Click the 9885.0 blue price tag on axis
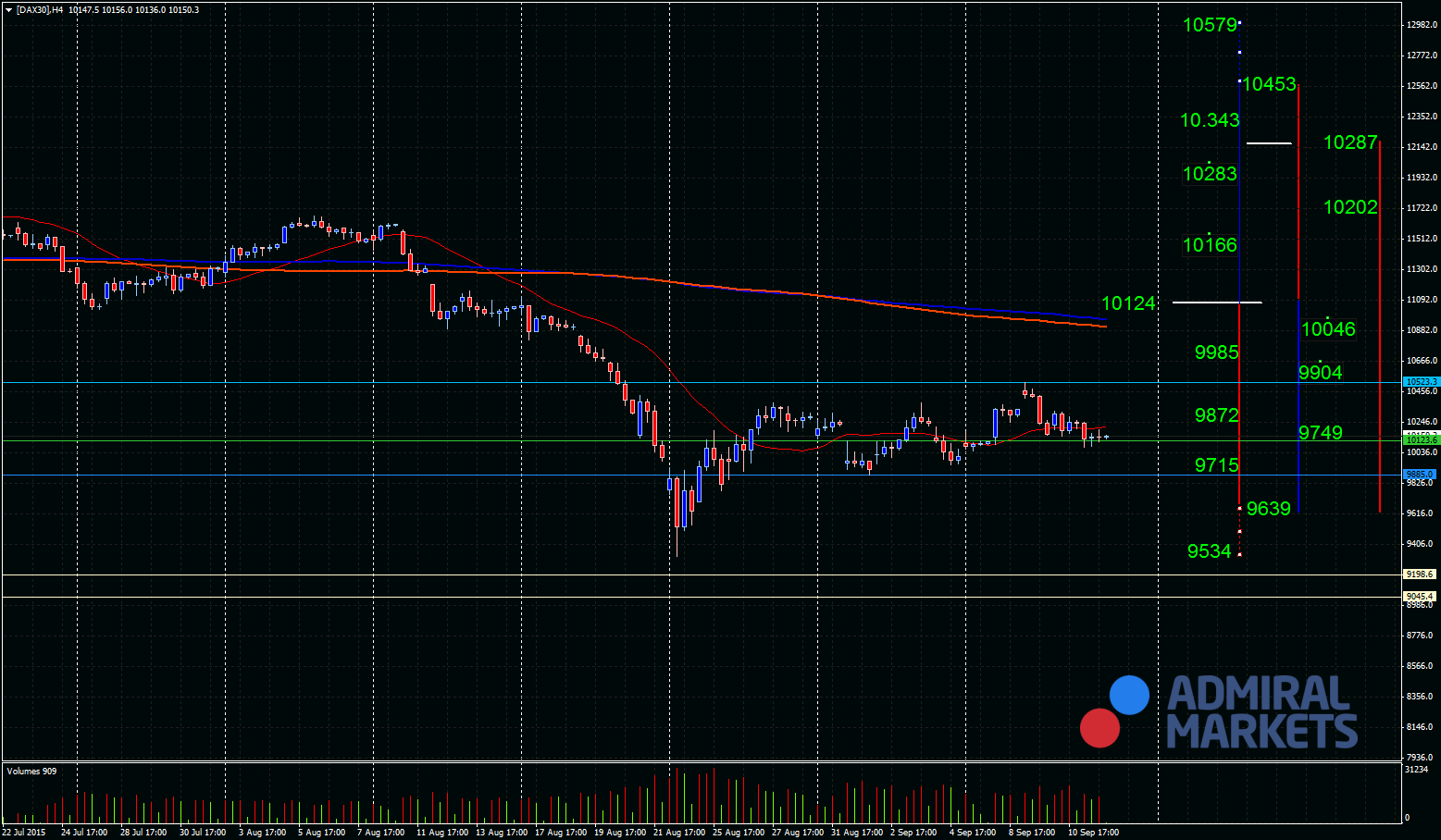This screenshot has height=840, width=1441. [x=1420, y=474]
